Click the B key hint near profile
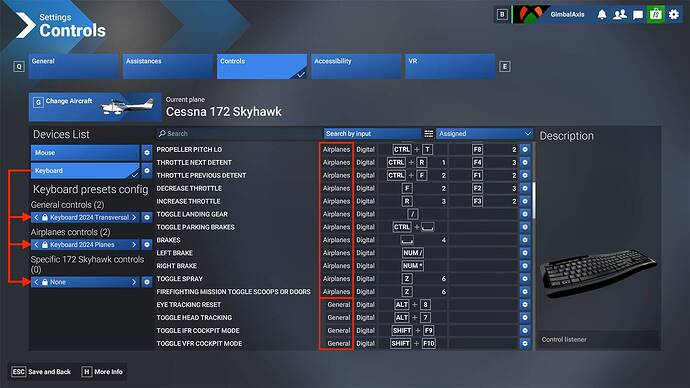The image size is (690, 388). (x=502, y=15)
